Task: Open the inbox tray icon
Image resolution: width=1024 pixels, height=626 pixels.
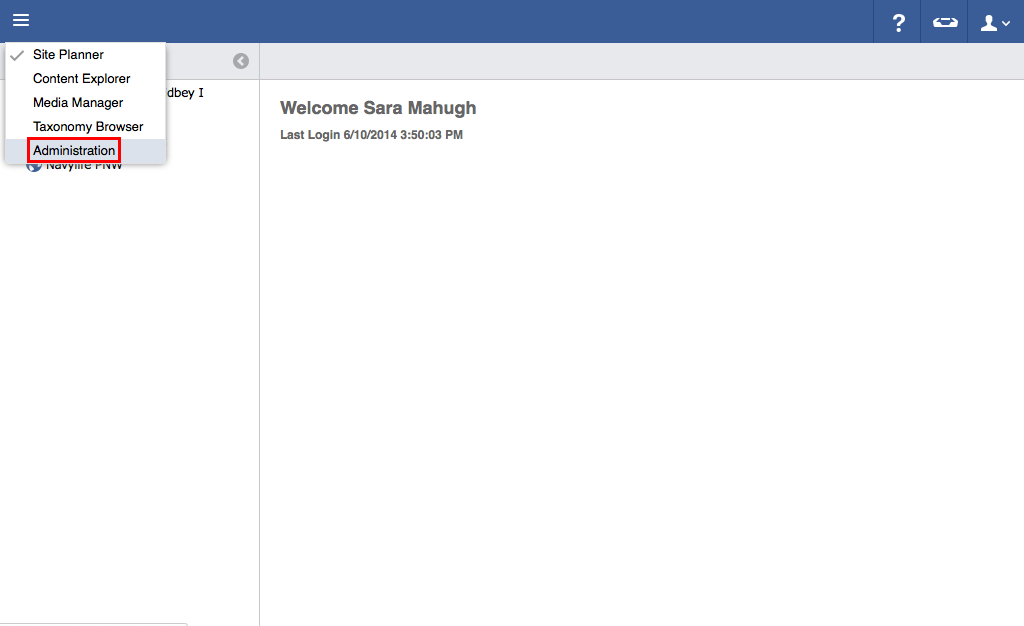Action: 945,23
